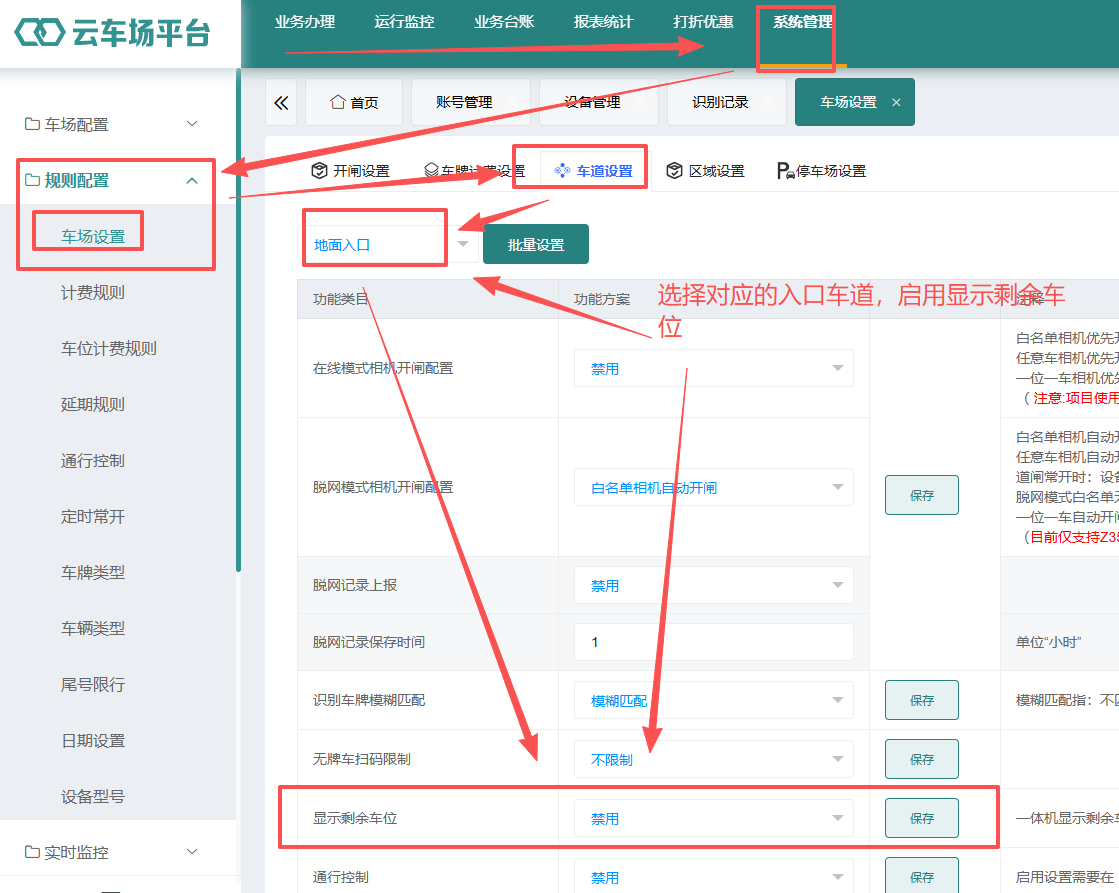Save the 显示剩余车位 setting

(921, 818)
